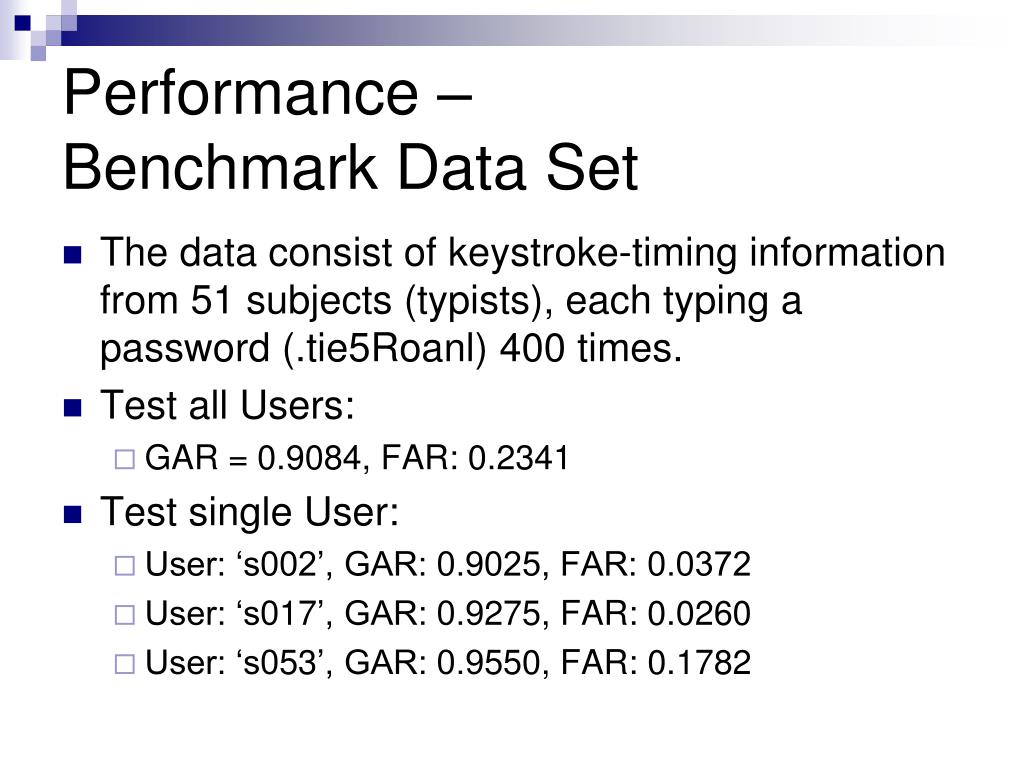Click the line 'GAR = 0.9084, FAR: 0.2341'

coord(357,458)
